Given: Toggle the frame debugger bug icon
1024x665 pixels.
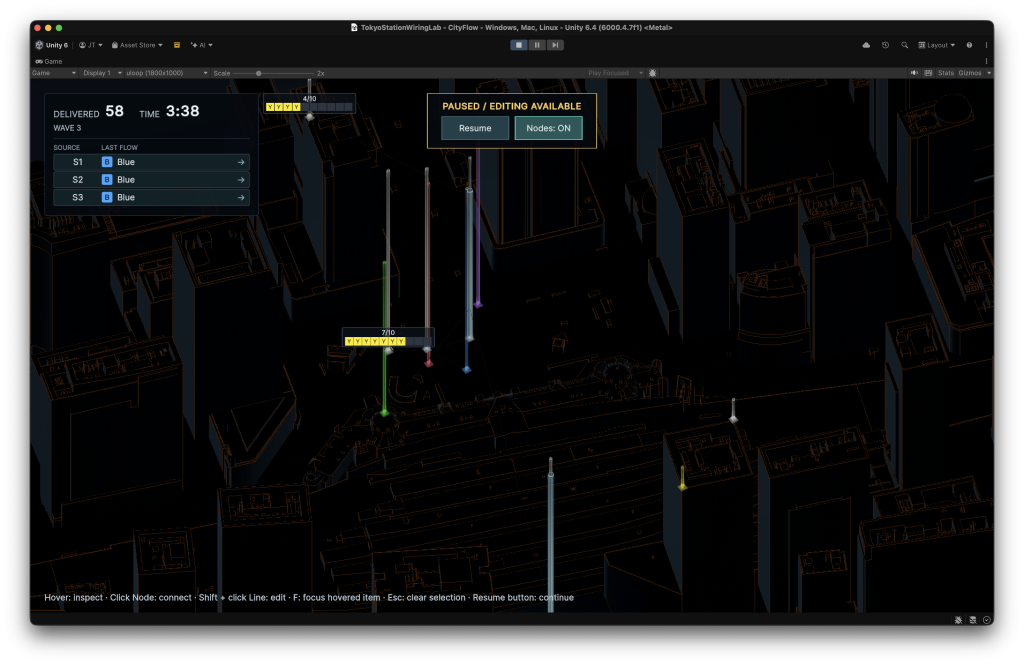Looking at the screenshot, I should click(652, 73).
